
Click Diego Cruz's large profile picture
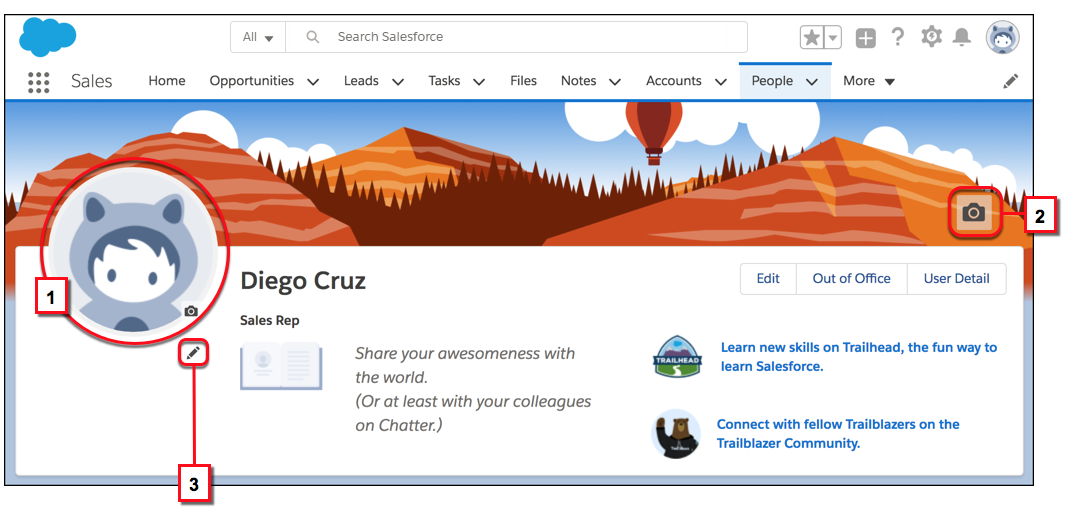[132, 252]
